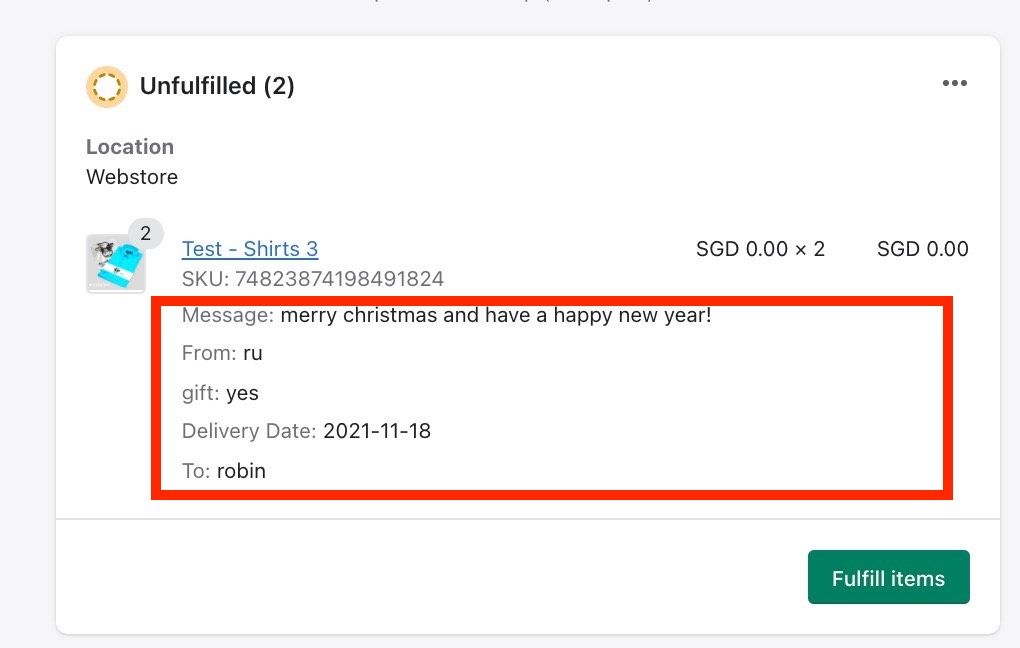This screenshot has width=1020, height=648.
Task: Open the shirt product thumbnail image
Action: [114, 265]
